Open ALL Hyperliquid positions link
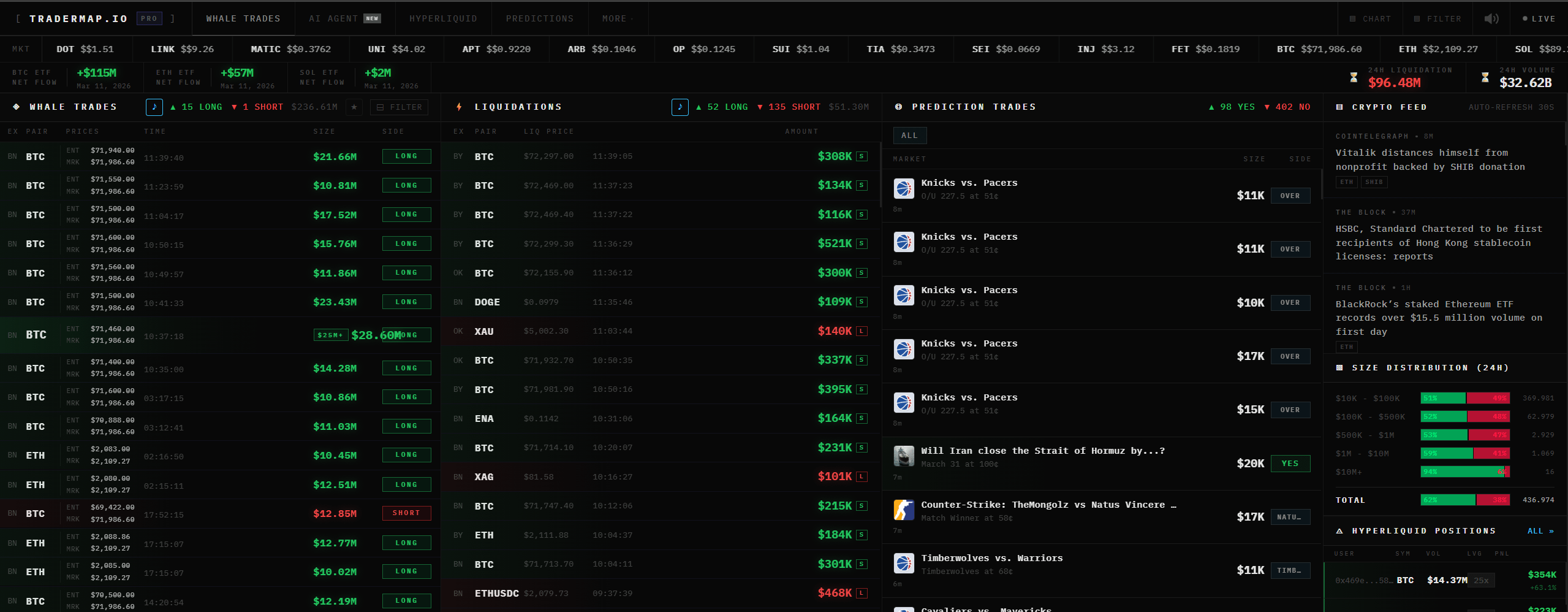This screenshot has height=612, width=1568. tap(1540, 531)
